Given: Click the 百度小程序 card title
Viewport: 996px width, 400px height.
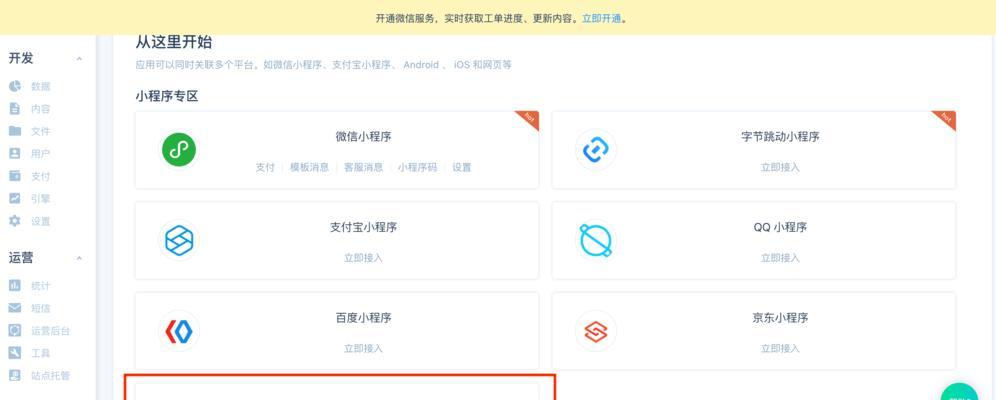Looking at the screenshot, I should 363,317.
